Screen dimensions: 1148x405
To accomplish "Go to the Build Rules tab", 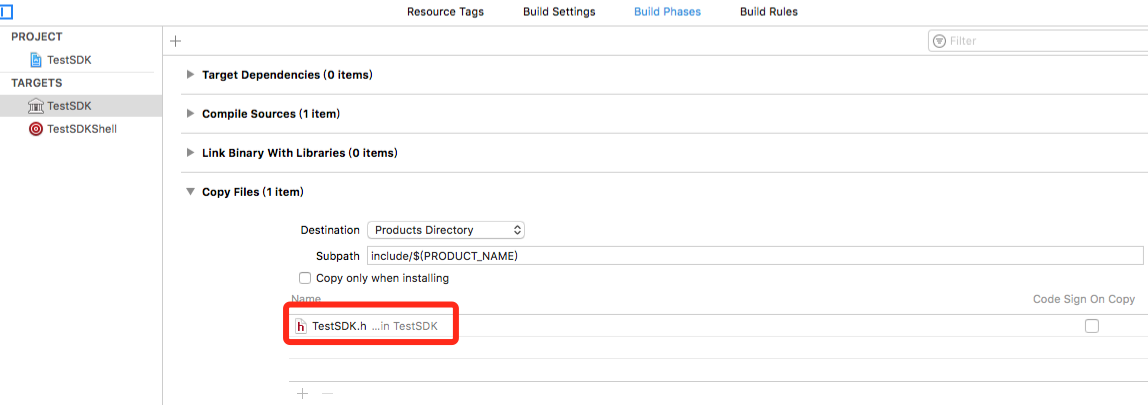I will pos(768,12).
